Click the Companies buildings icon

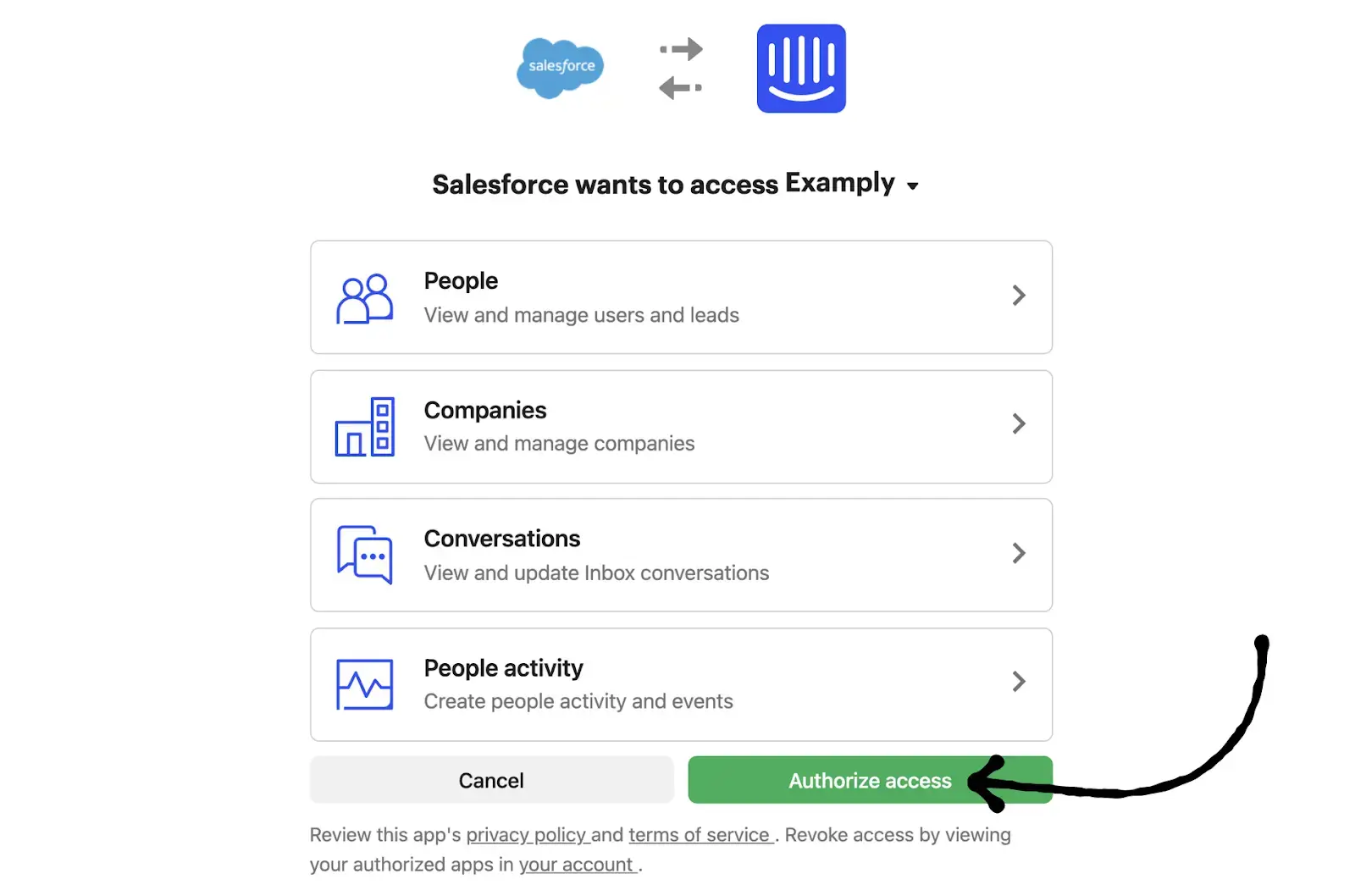pyautogui.click(x=364, y=427)
